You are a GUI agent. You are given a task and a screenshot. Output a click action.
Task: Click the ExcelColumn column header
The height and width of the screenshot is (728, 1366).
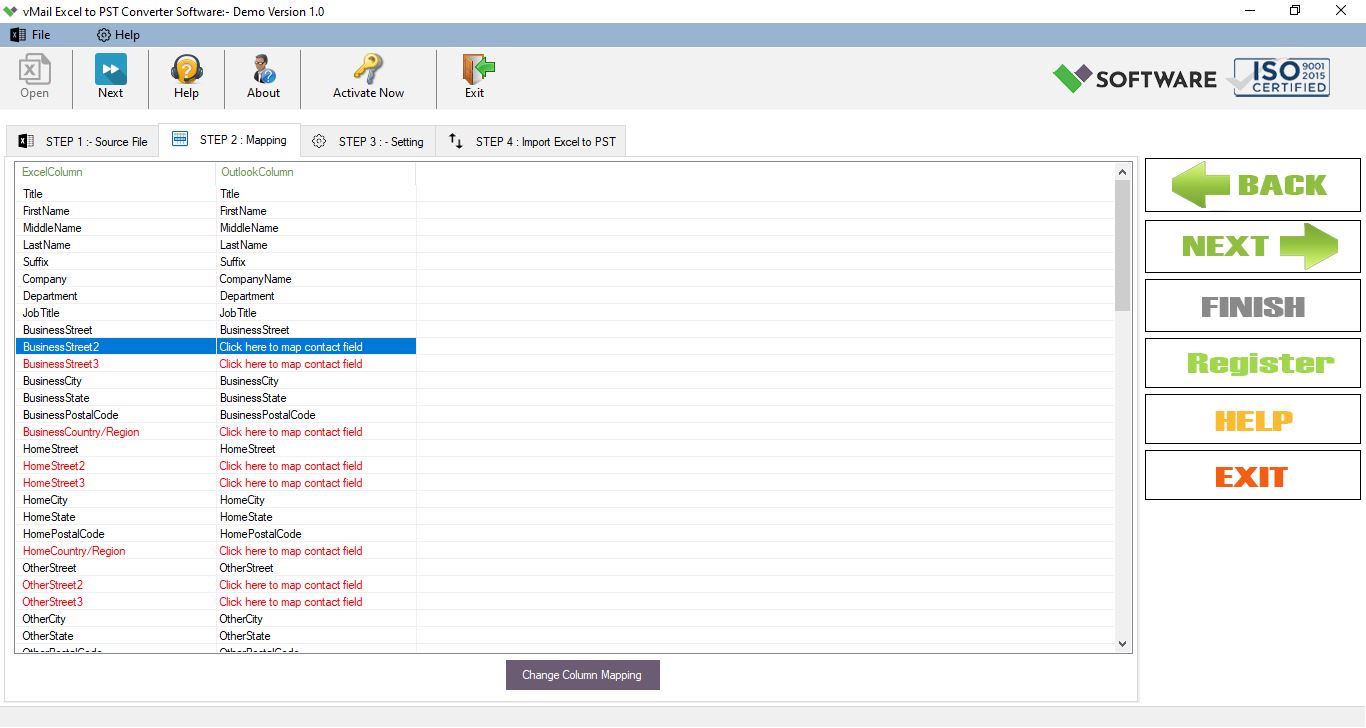pos(115,172)
